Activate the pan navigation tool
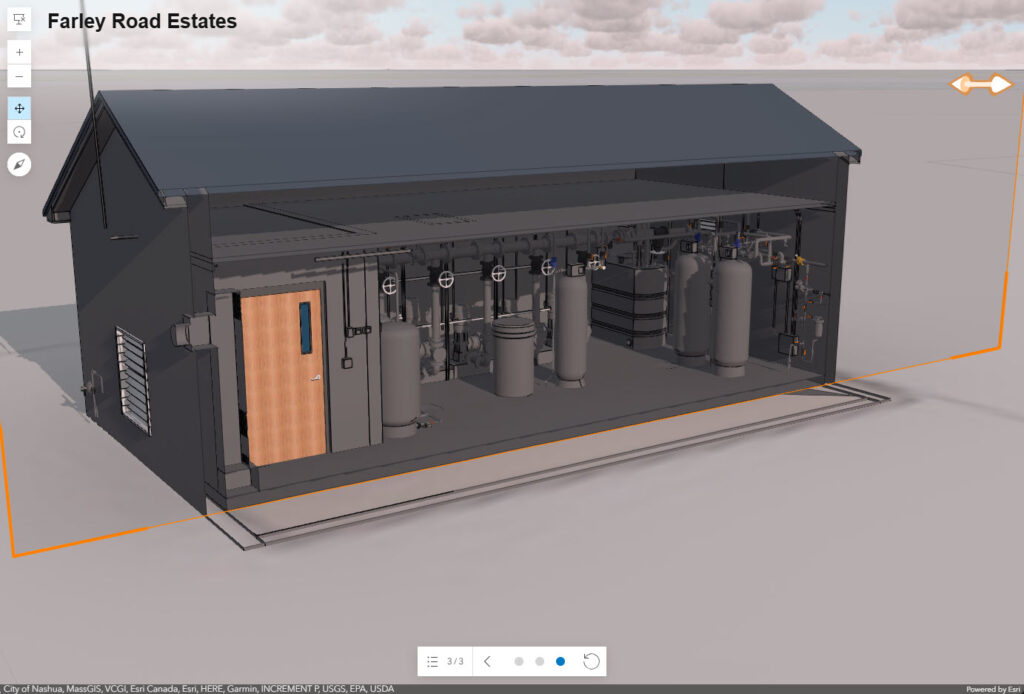The height and width of the screenshot is (694, 1024). (19, 108)
